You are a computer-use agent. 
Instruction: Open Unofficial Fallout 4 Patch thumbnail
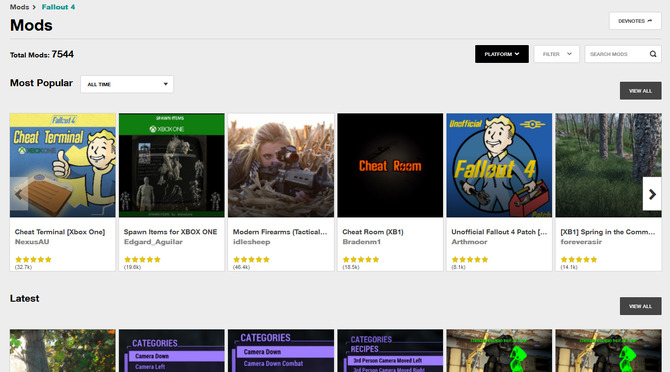coord(499,165)
